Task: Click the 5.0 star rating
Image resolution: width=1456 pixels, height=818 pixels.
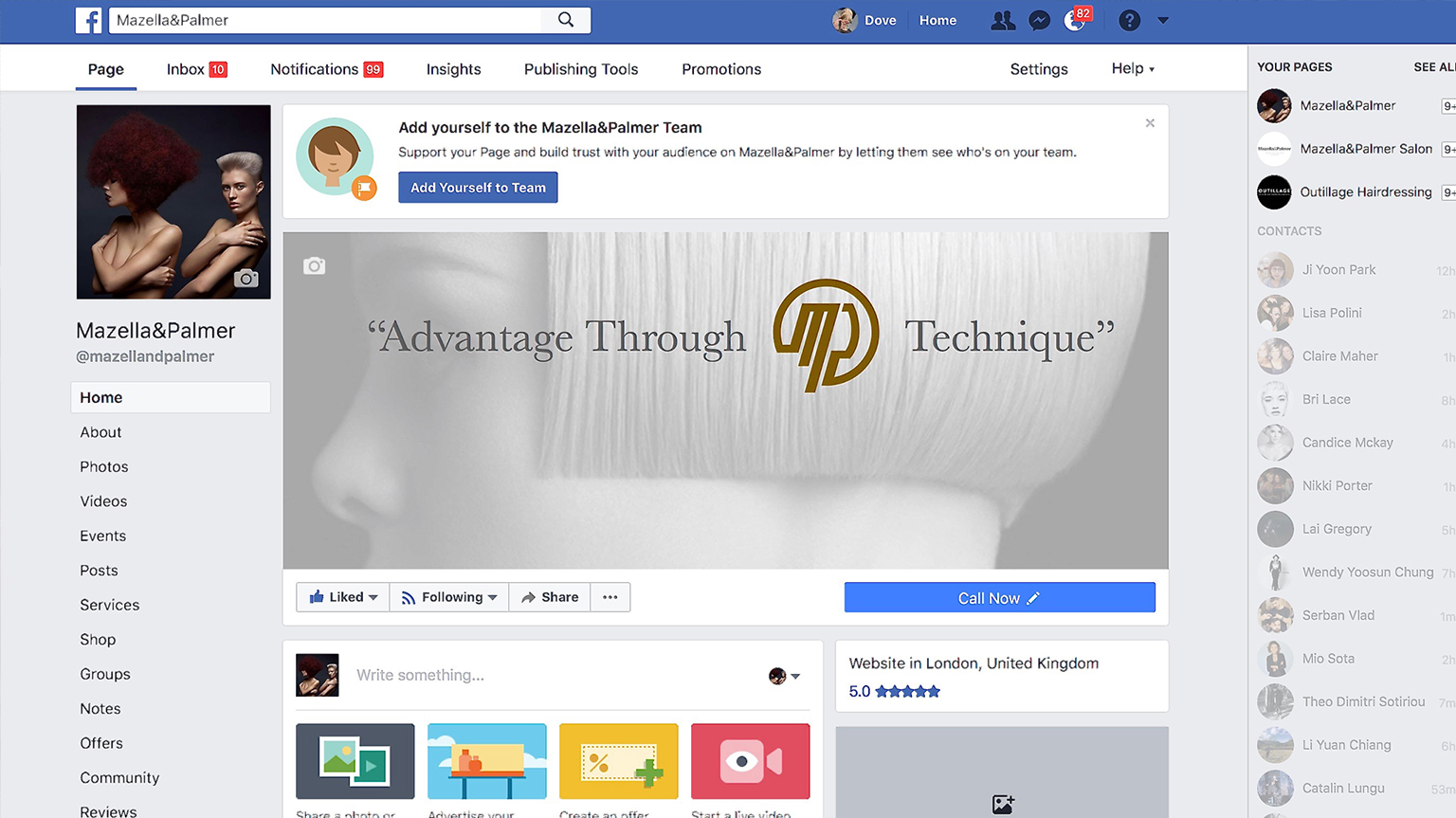Action: point(894,691)
